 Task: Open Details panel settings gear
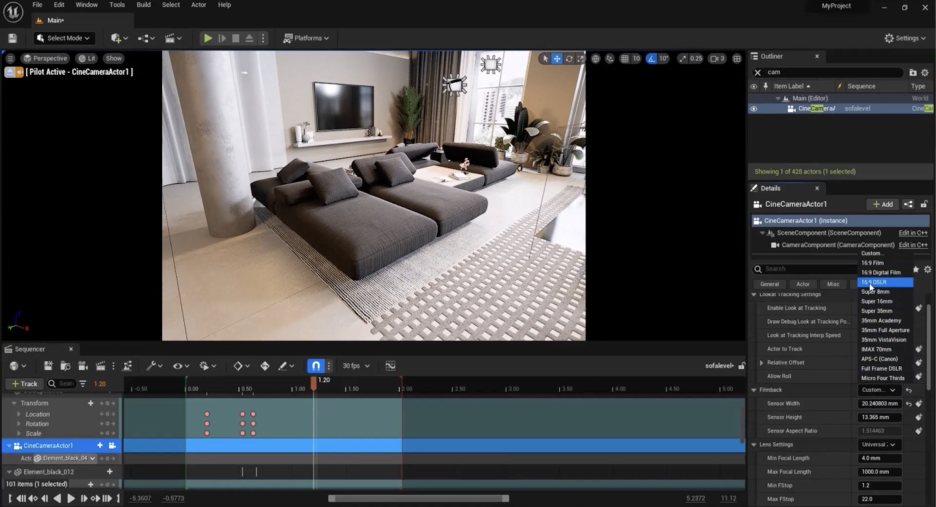[927, 269]
